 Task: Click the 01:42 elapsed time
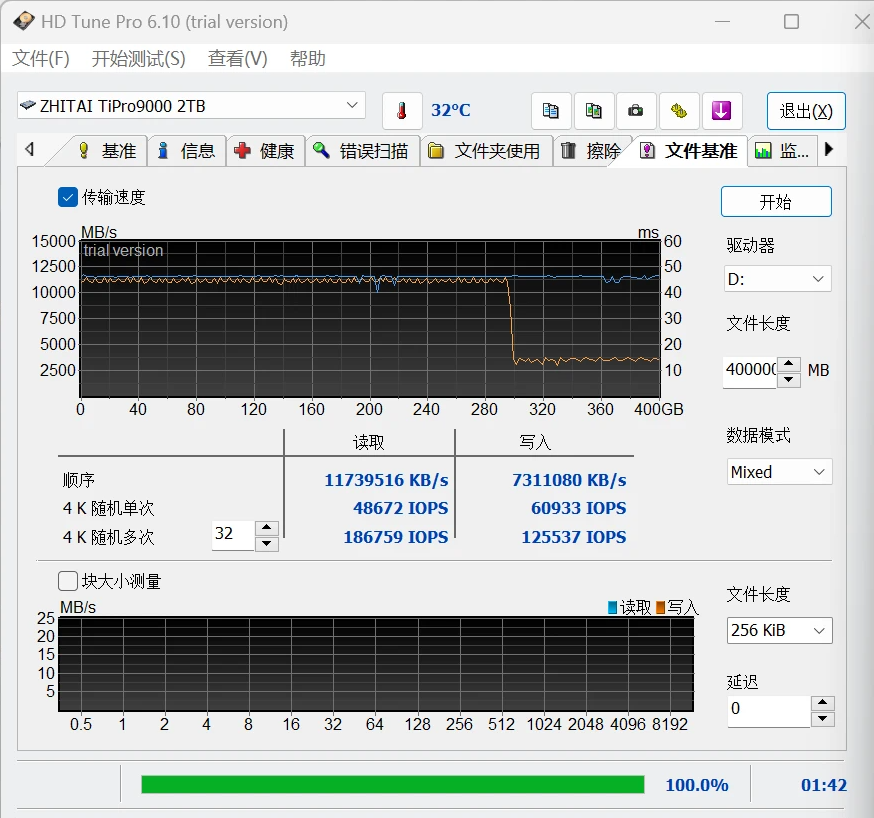[x=824, y=785]
